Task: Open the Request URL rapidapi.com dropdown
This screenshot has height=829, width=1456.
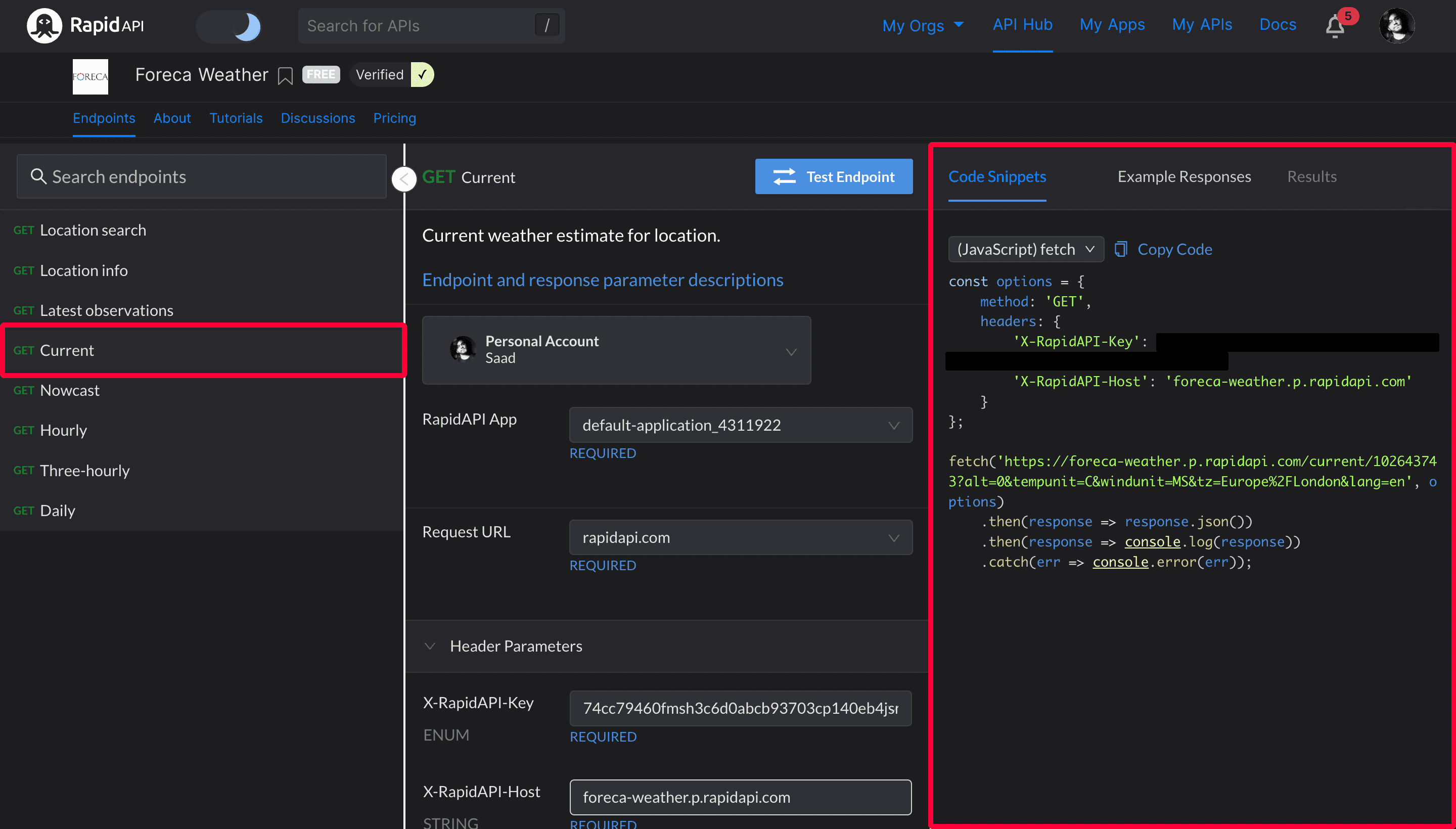Action: [740, 537]
